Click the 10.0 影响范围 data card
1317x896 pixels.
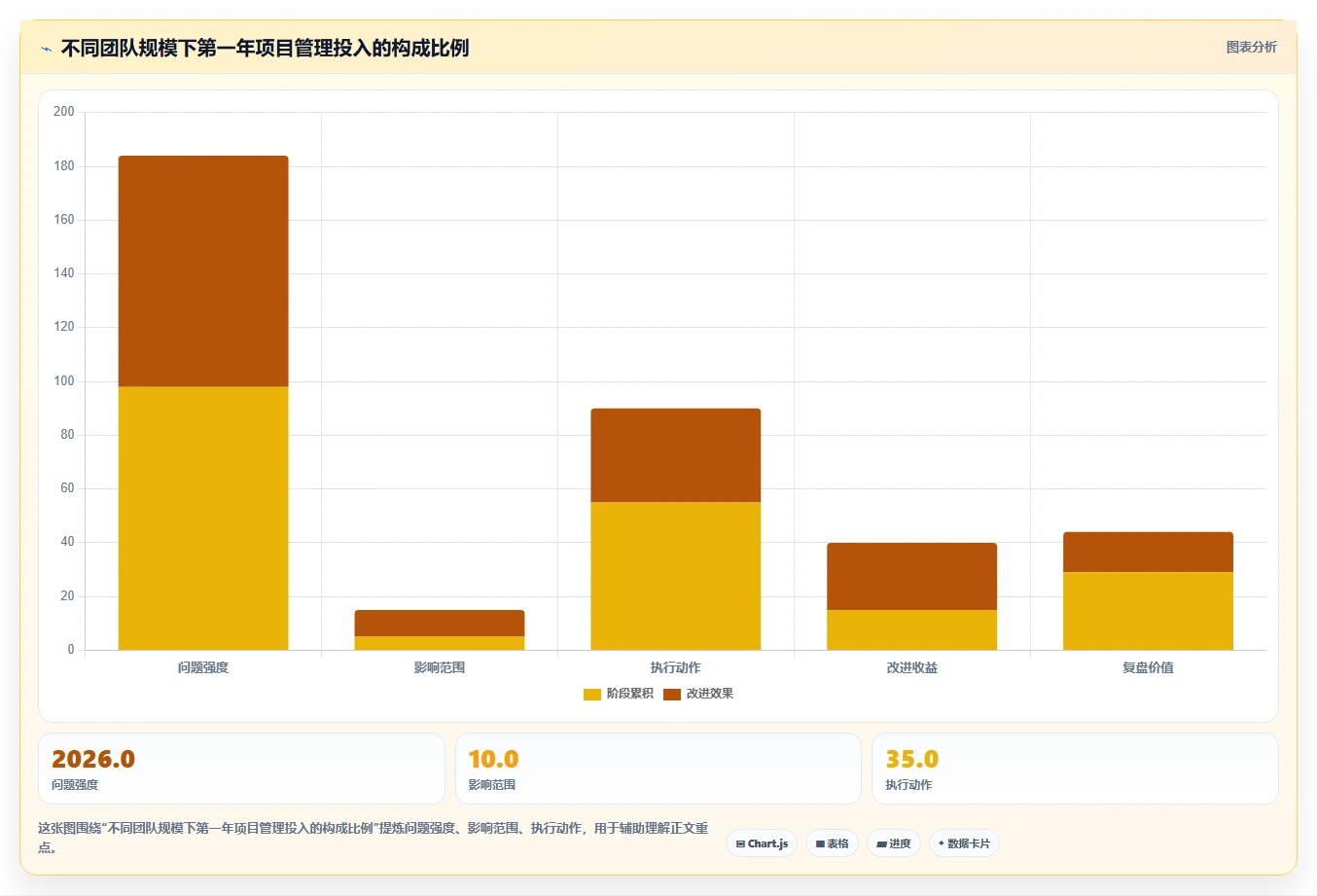658,769
